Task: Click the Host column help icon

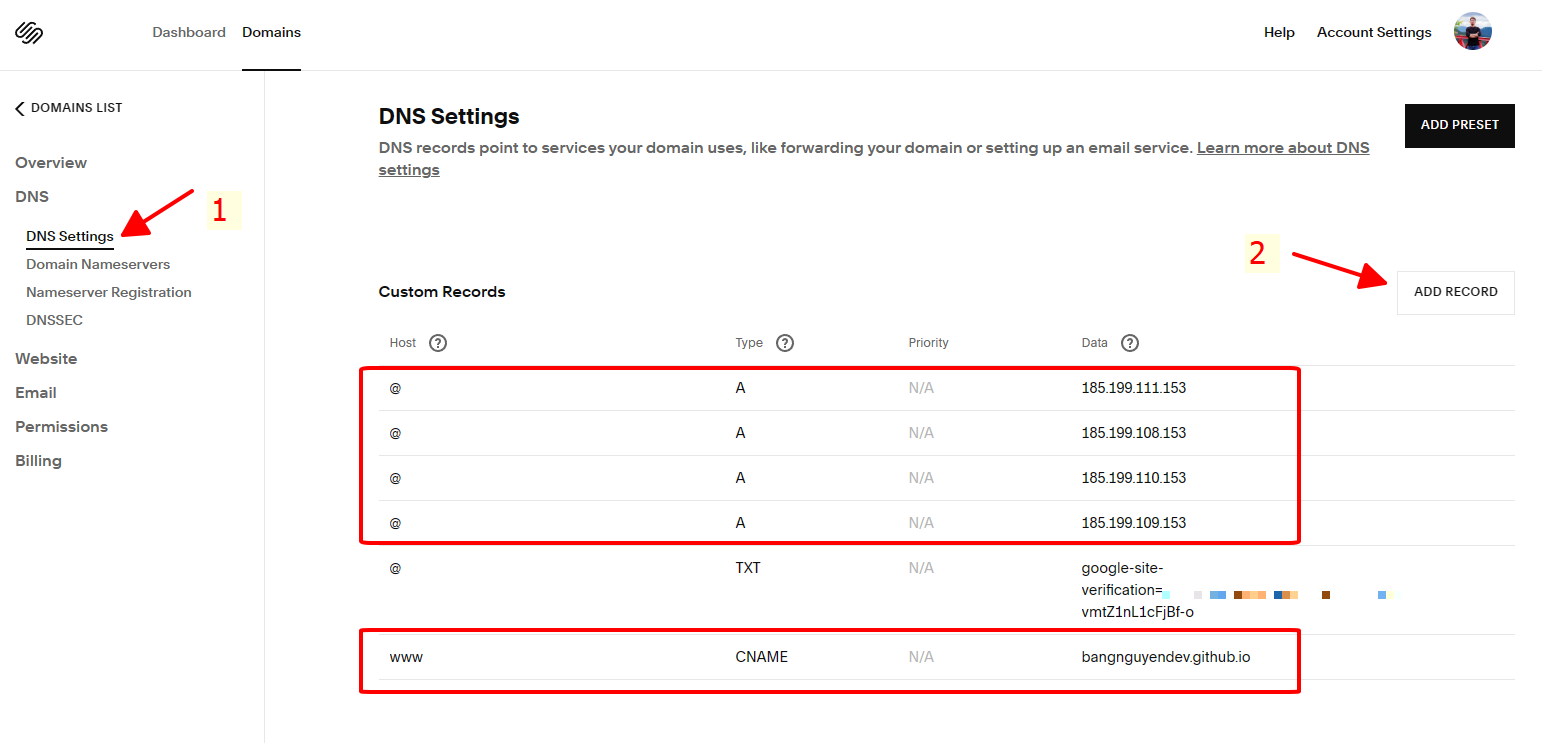Action: click(437, 343)
